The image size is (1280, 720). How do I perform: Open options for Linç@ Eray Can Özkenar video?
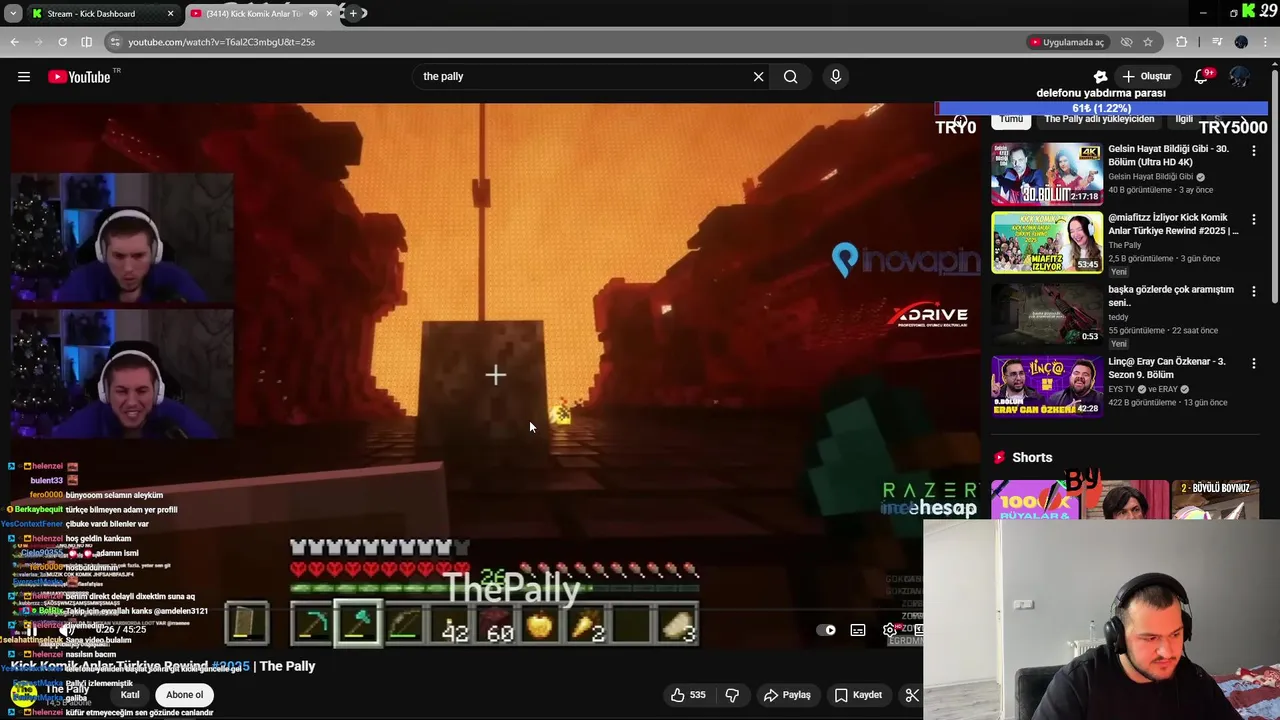1253,364
